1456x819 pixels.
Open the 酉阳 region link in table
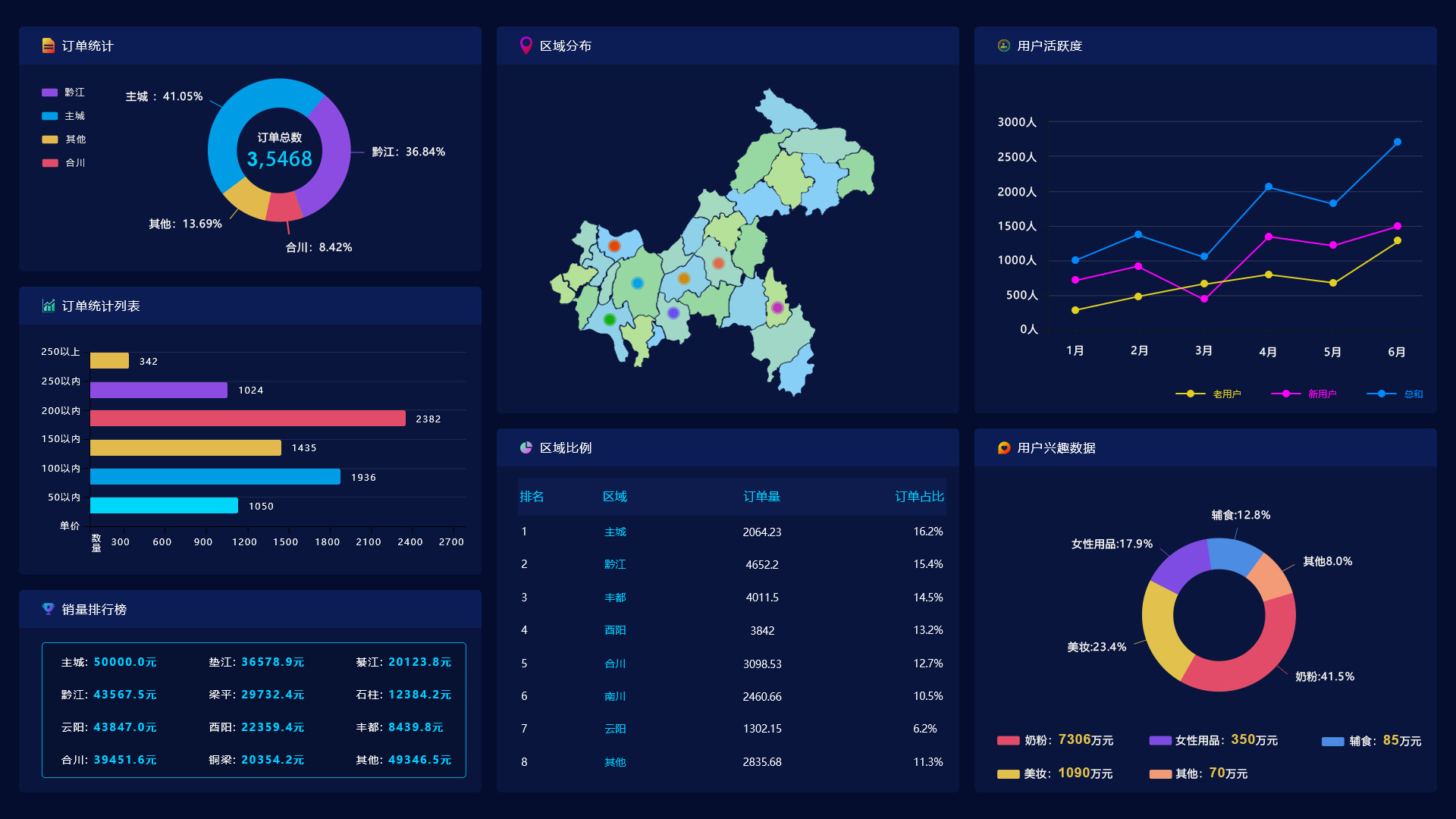[615, 631]
